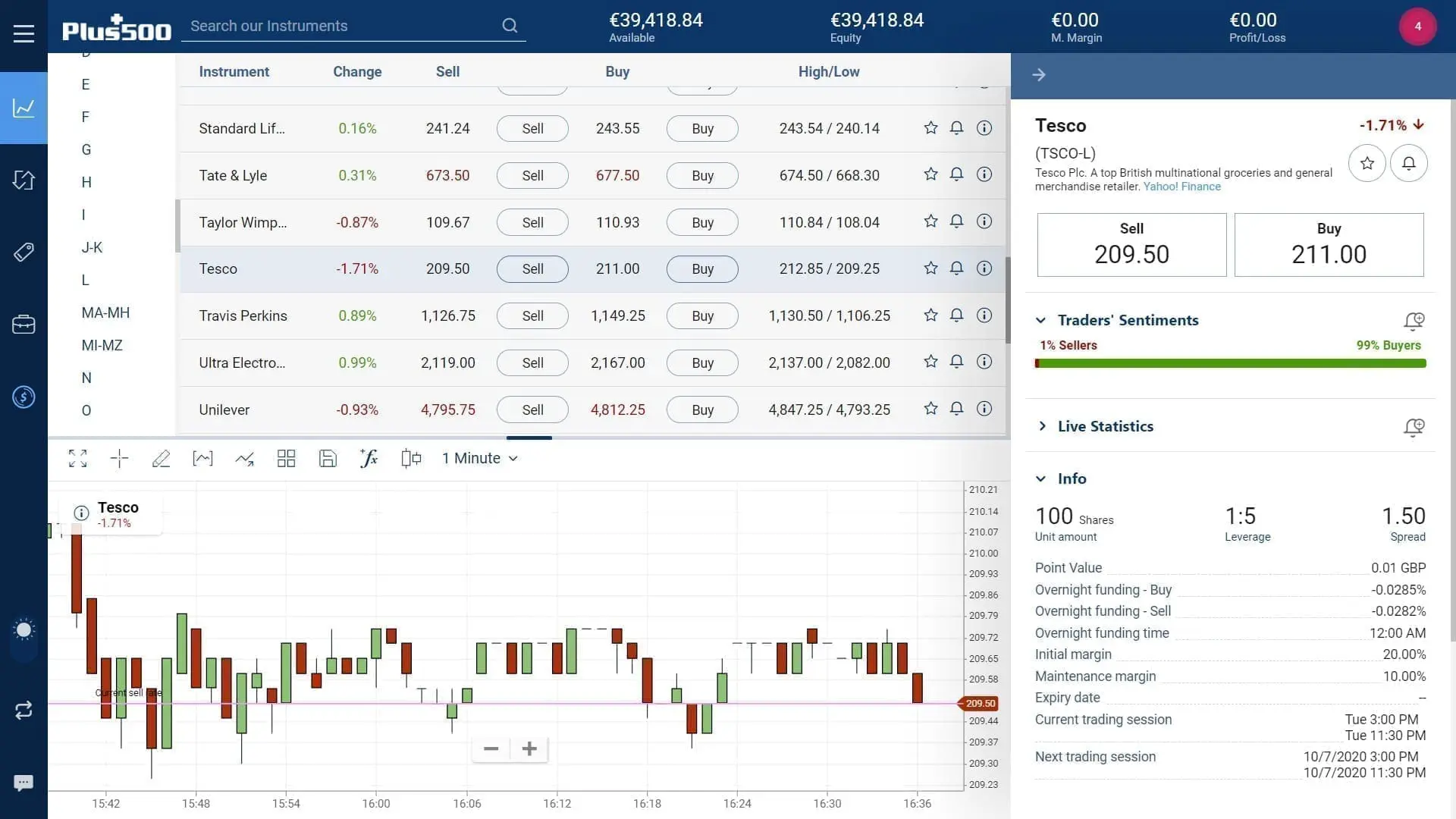Viewport: 1456px width, 819px height.
Task: Select the letter G in instrument index
Action: point(86,149)
